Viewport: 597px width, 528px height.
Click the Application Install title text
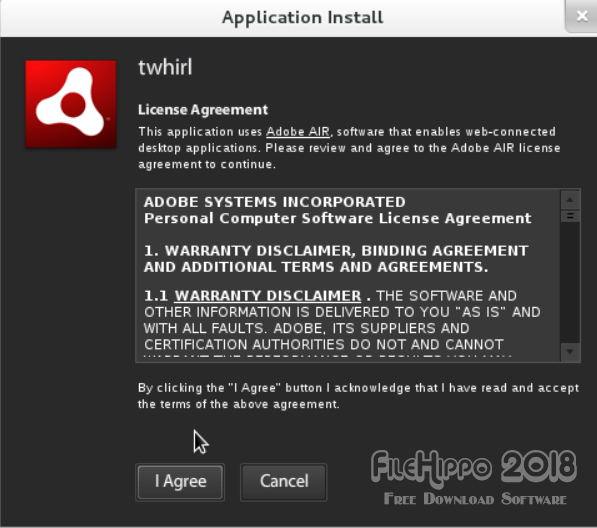(x=303, y=18)
